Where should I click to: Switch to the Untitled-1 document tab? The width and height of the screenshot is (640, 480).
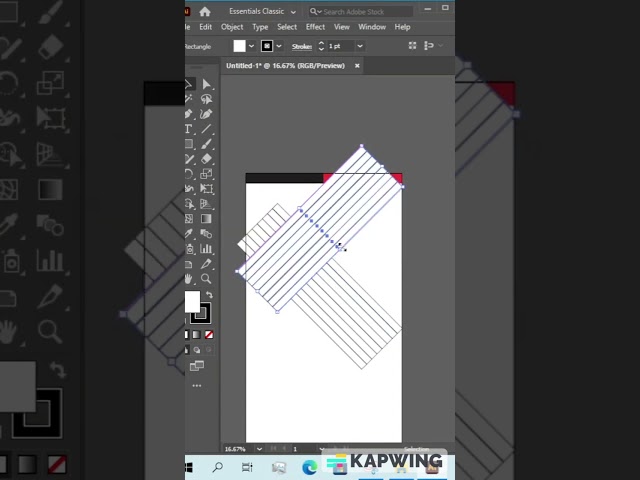(x=285, y=66)
